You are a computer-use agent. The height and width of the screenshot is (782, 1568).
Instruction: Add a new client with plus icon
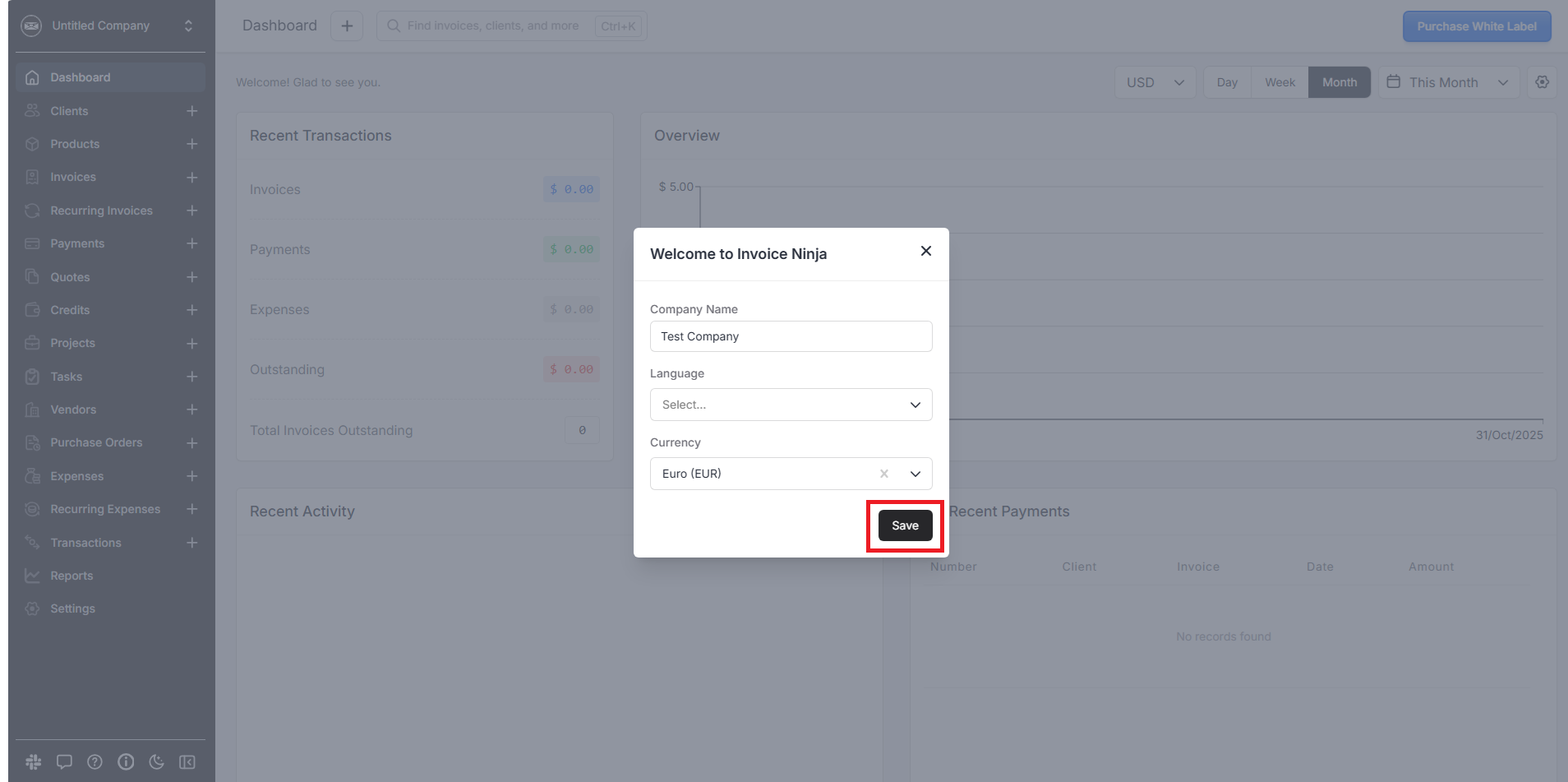click(191, 111)
